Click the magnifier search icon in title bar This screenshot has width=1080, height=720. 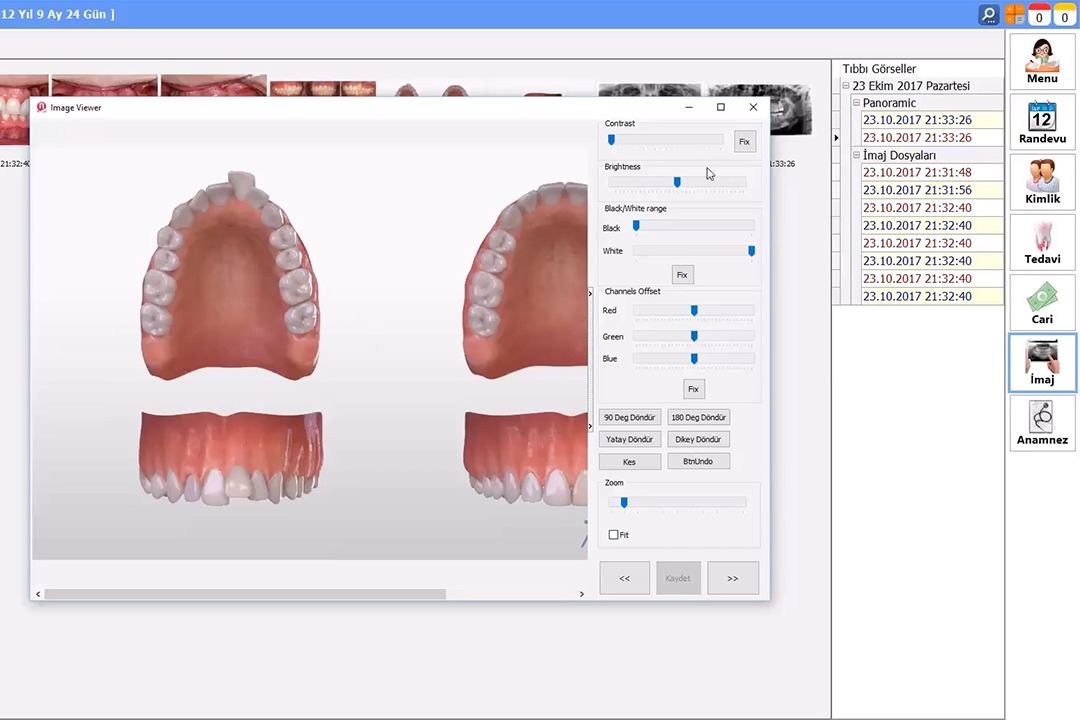pyautogui.click(x=989, y=15)
